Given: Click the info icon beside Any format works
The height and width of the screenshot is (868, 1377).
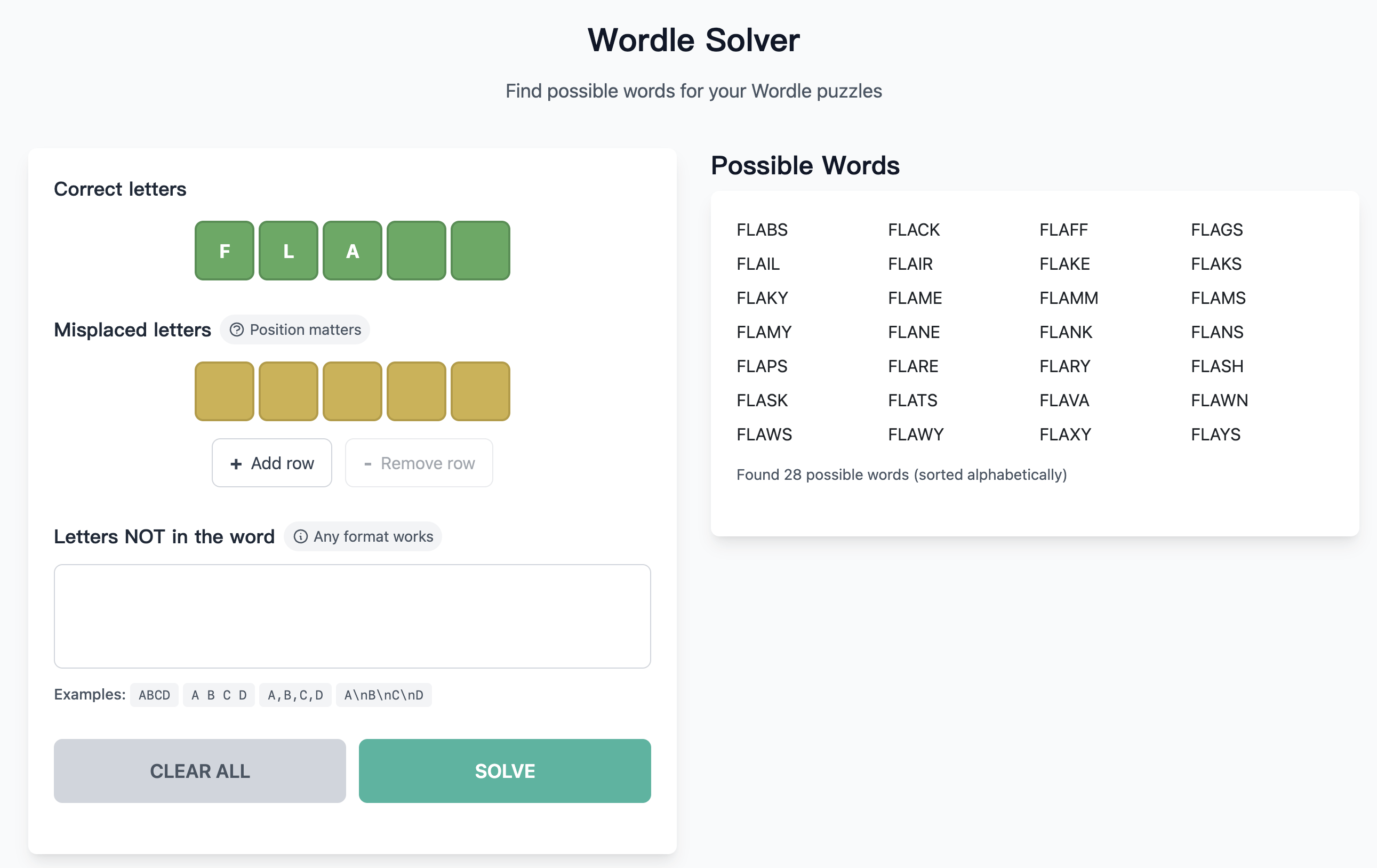Looking at the screenshot, I should [x=300, y=536].
